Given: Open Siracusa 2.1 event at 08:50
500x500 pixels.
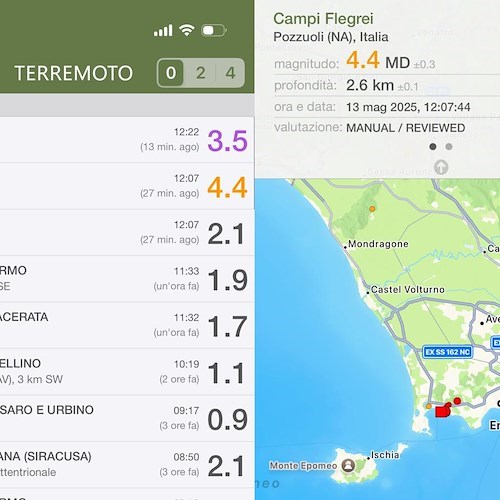Looking at the screenshot, I should click(127, 465).
